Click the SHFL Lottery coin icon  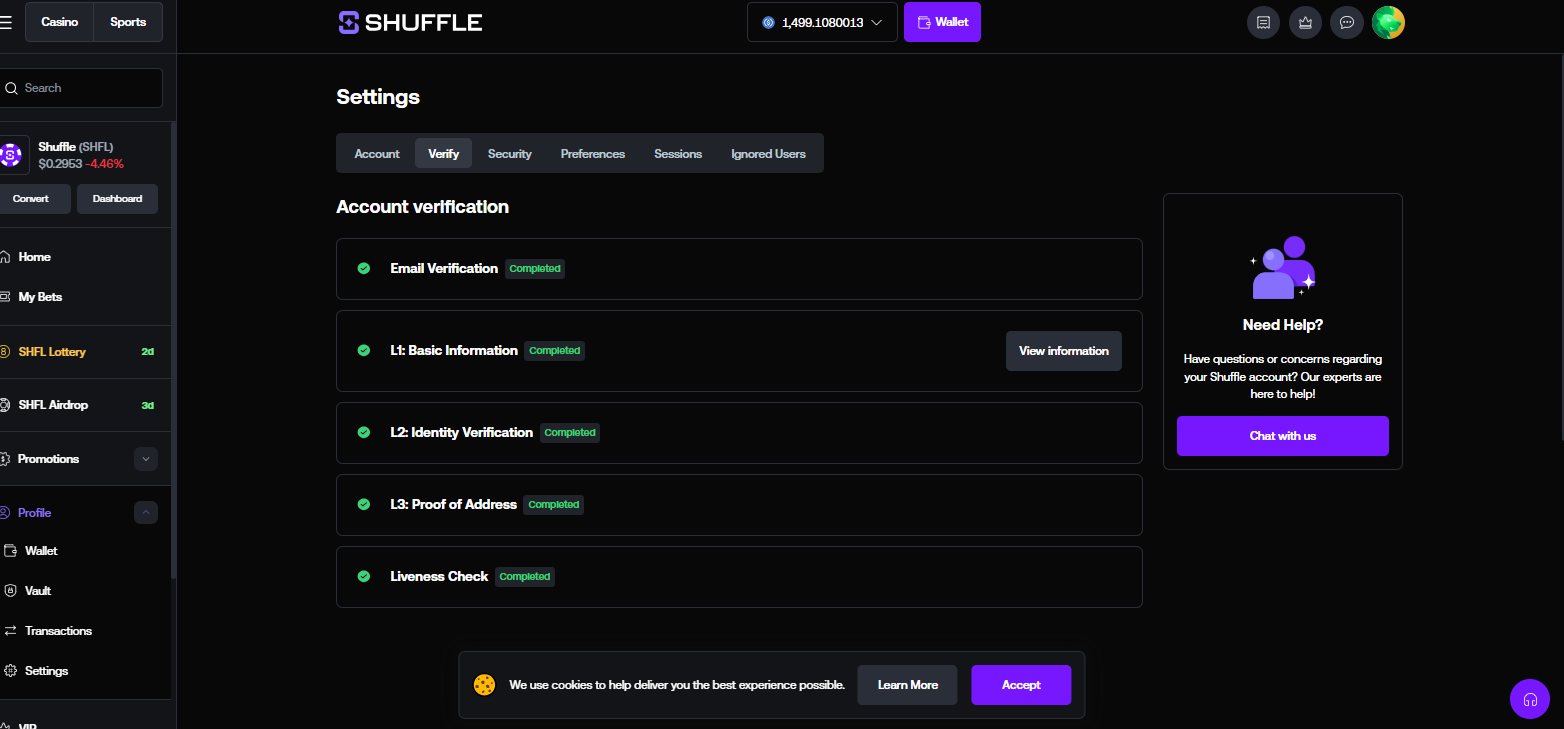tap(6, 352)
